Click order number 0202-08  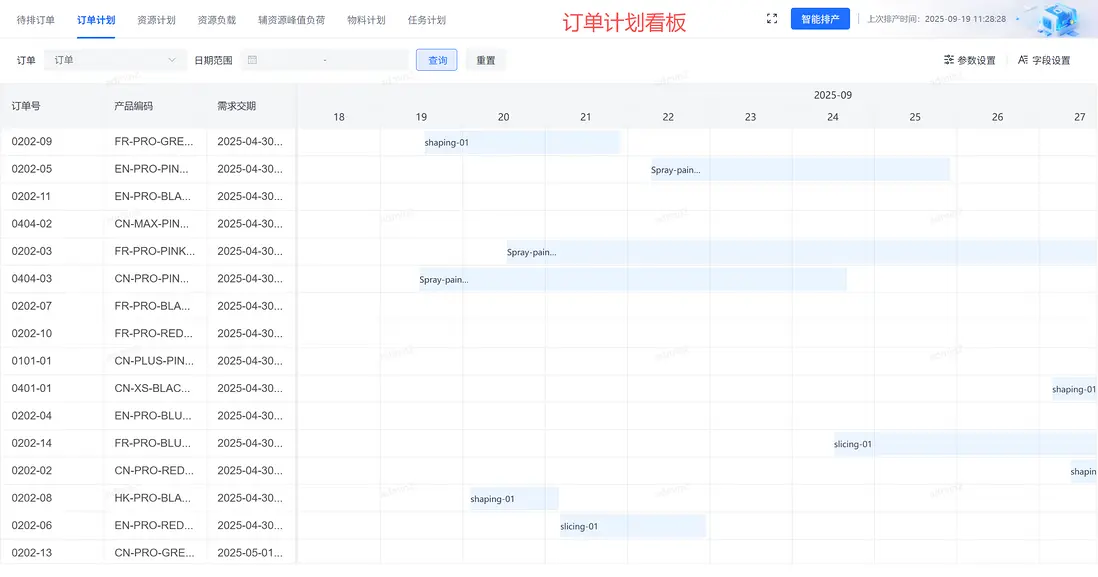pyautogui.click(x=32, y=498)
